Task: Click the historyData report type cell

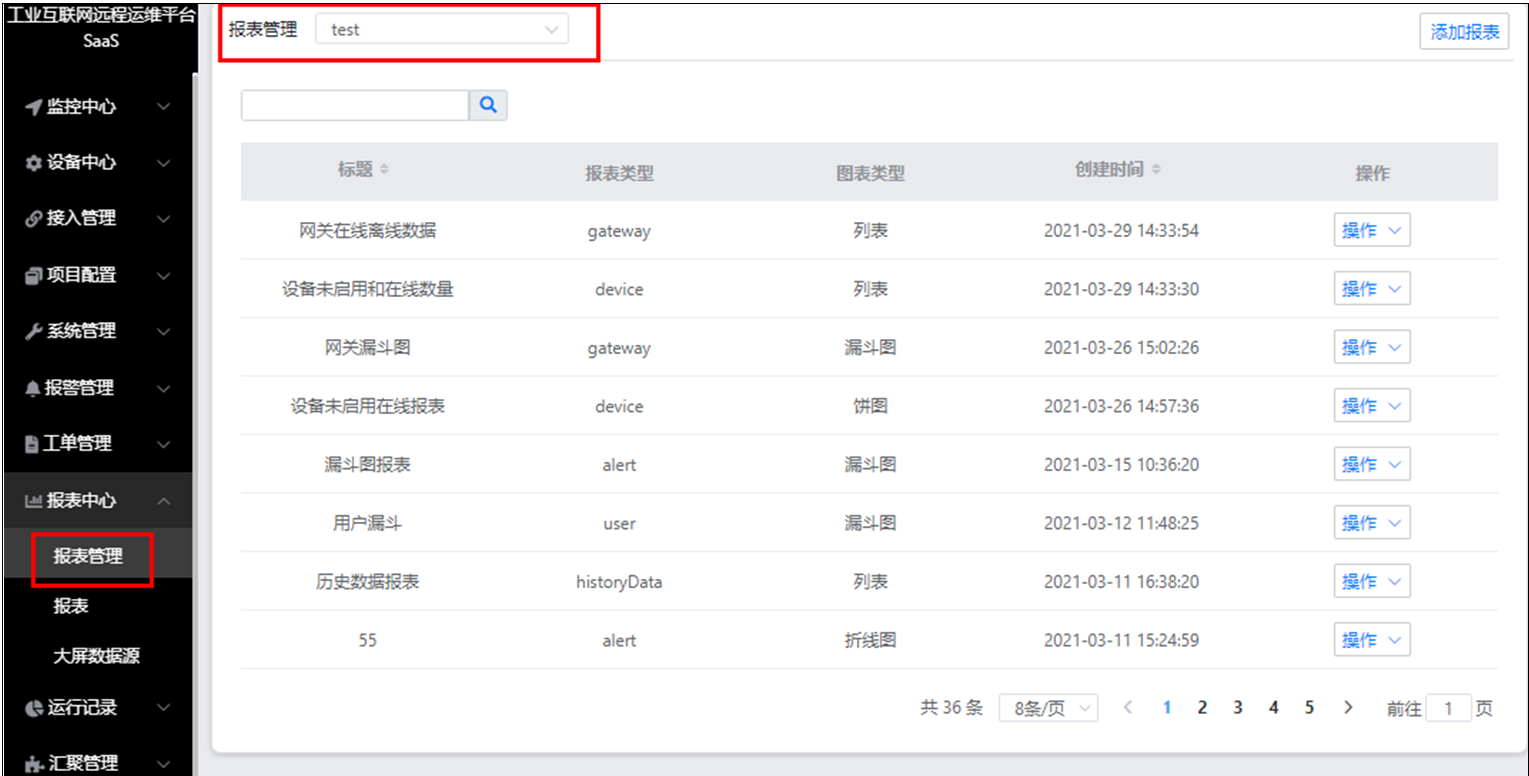Action: [619, 582]
